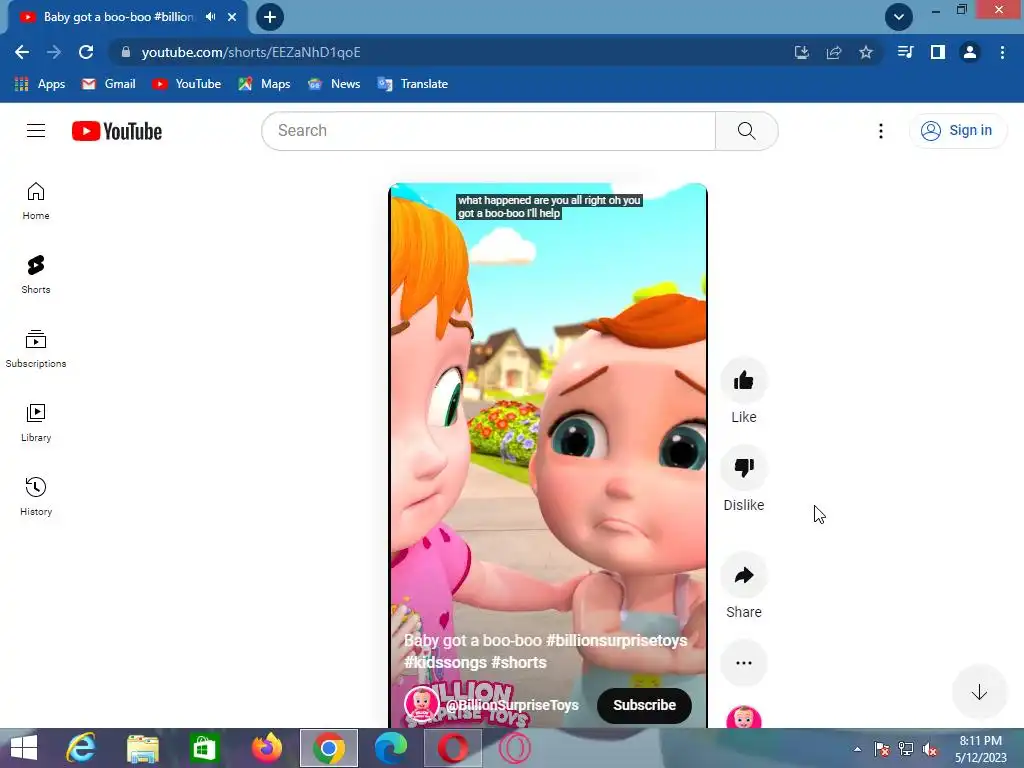Open the Maps bookmark

tap(264, 84)
